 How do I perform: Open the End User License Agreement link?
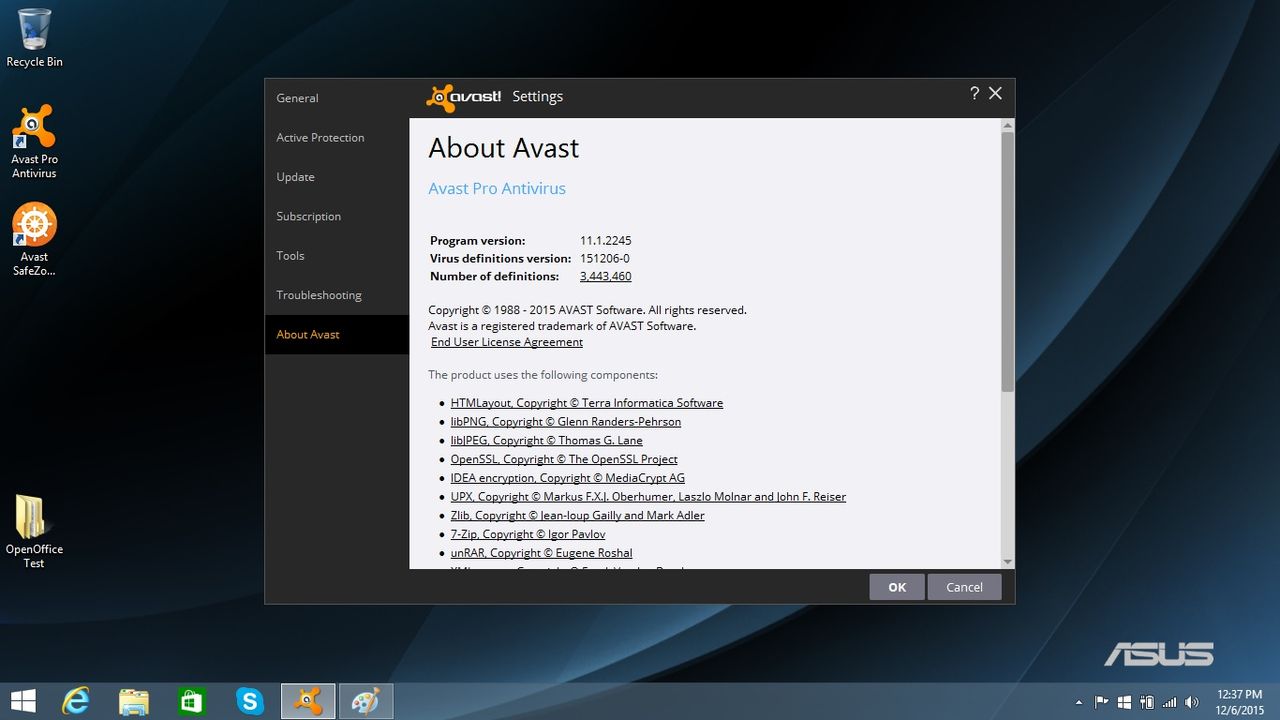pos(507,342)
